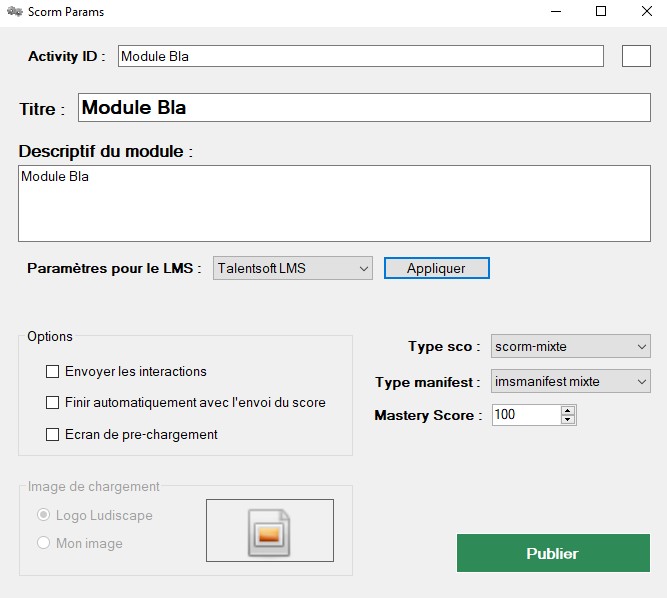This screenshot has width=667, height=598.
Task: Expand the Type sco dropdown
Action: (570, 347)
